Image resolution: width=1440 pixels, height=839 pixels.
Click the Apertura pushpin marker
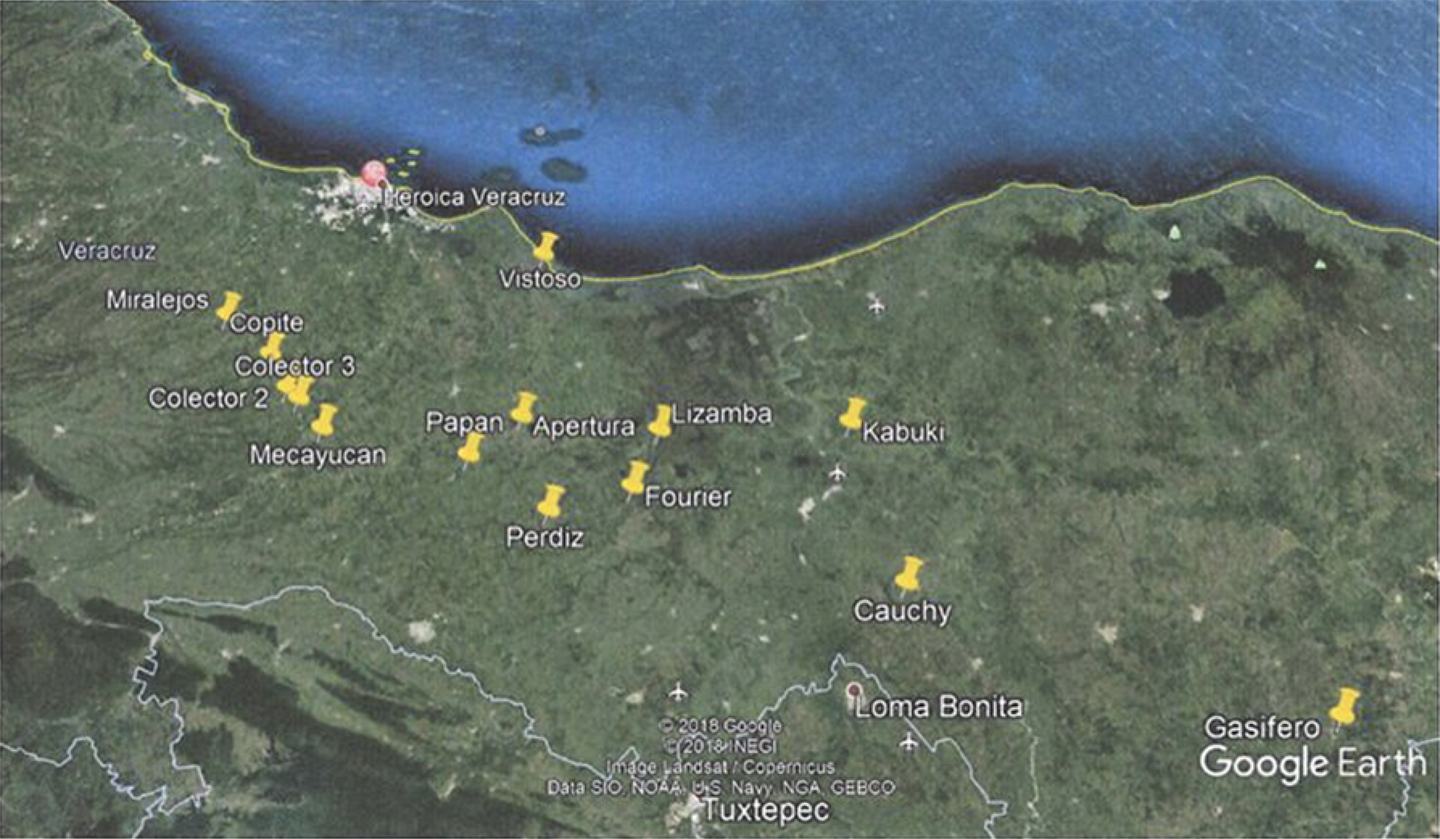[x=523, y=407]
